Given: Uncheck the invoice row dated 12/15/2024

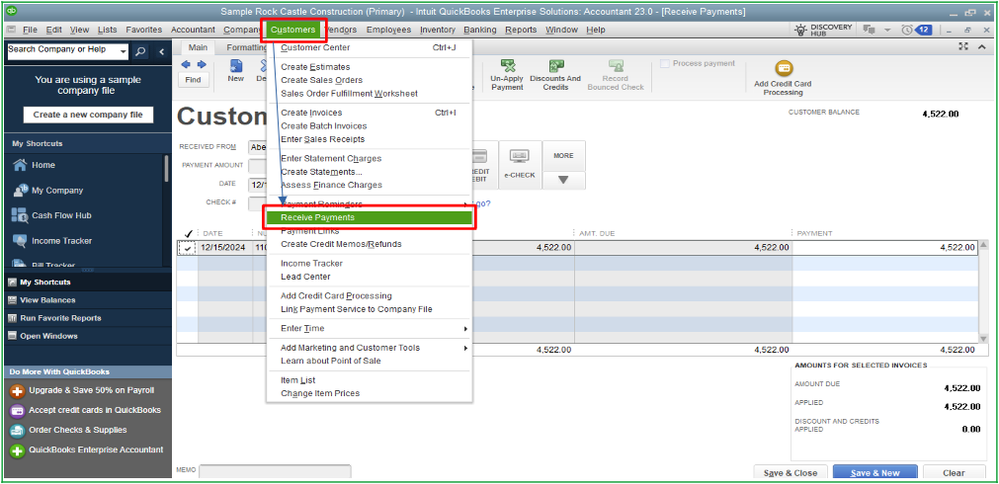Looking at the screenshot, I should click(187, 248).
